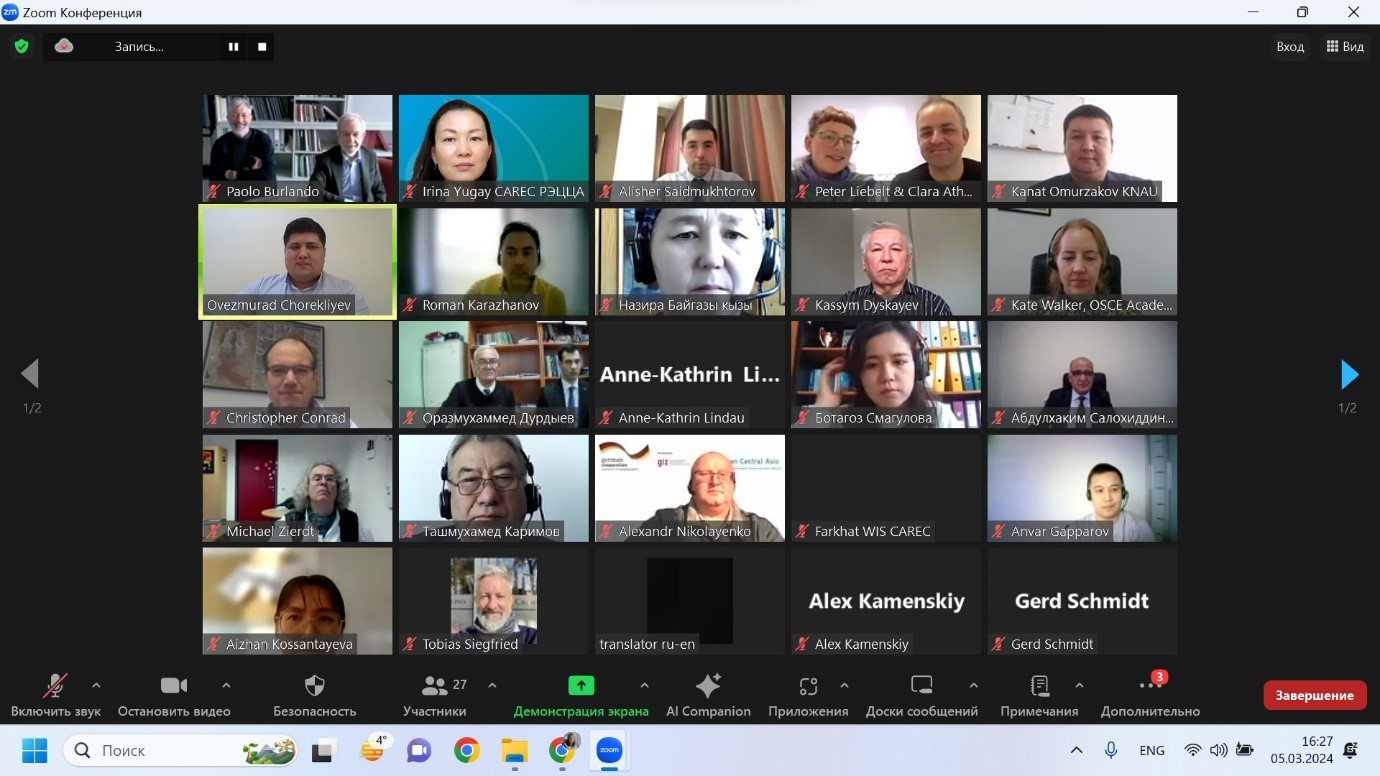Viewport: 1380px width, 776px height.
Task: Open the Приложения apps panel
Action: tap(806, 695)
